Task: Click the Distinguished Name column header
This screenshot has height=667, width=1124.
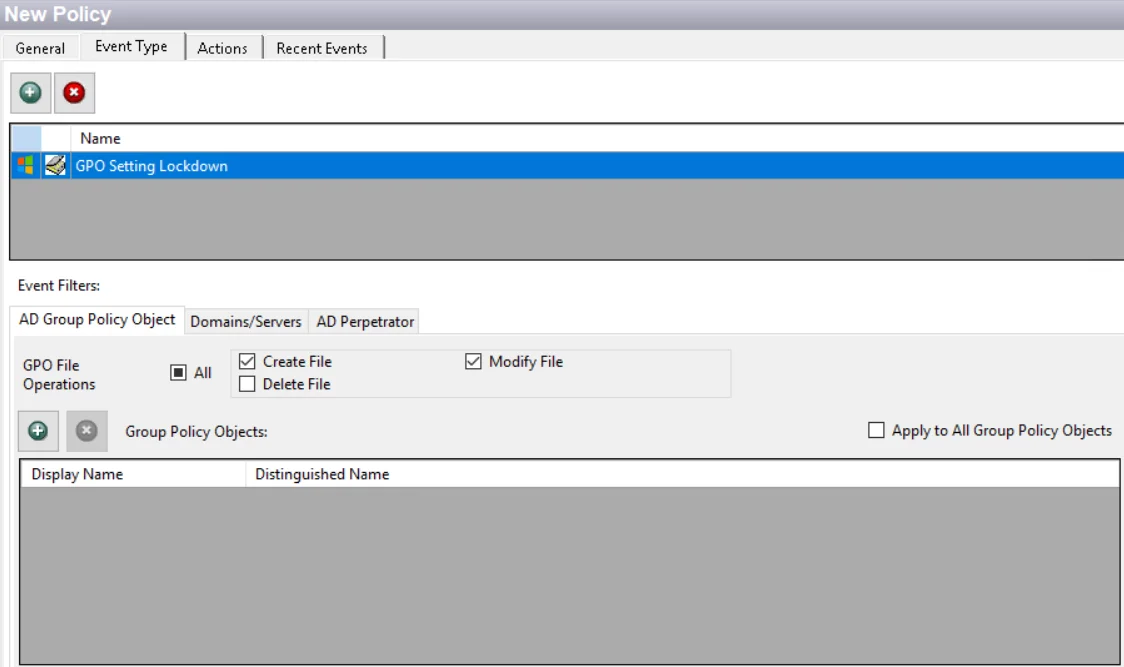Action: (682, 474)
